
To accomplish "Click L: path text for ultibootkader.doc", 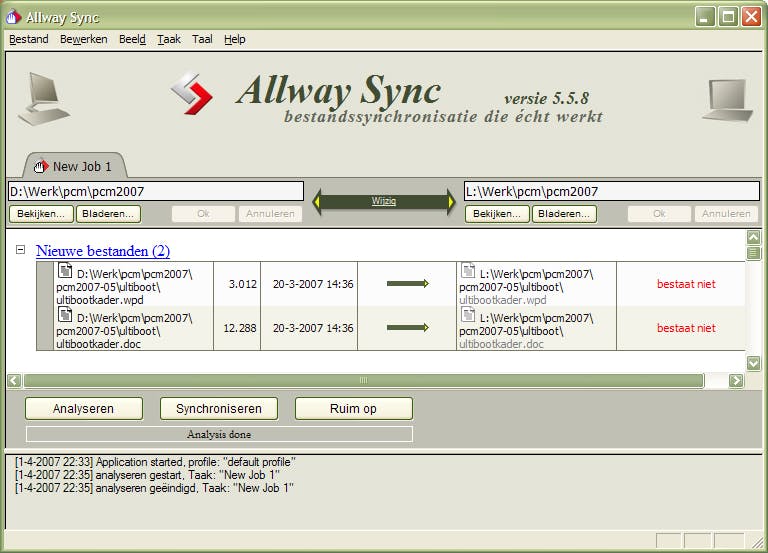I will (527, 331).
